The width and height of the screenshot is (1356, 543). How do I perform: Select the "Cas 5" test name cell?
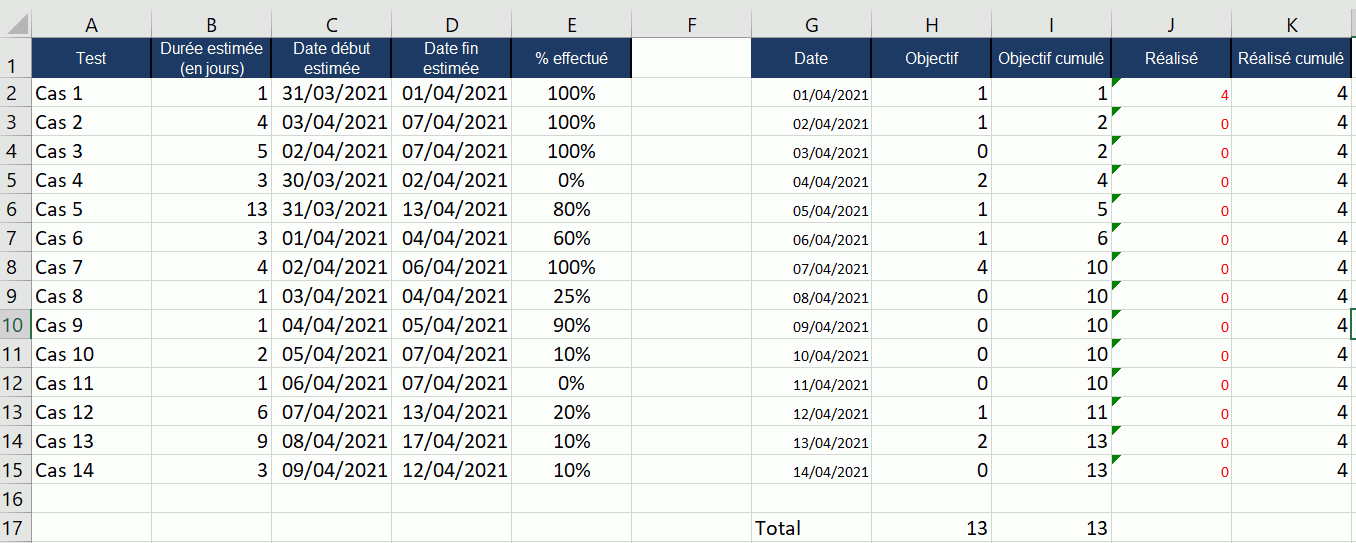pos(91,210)
